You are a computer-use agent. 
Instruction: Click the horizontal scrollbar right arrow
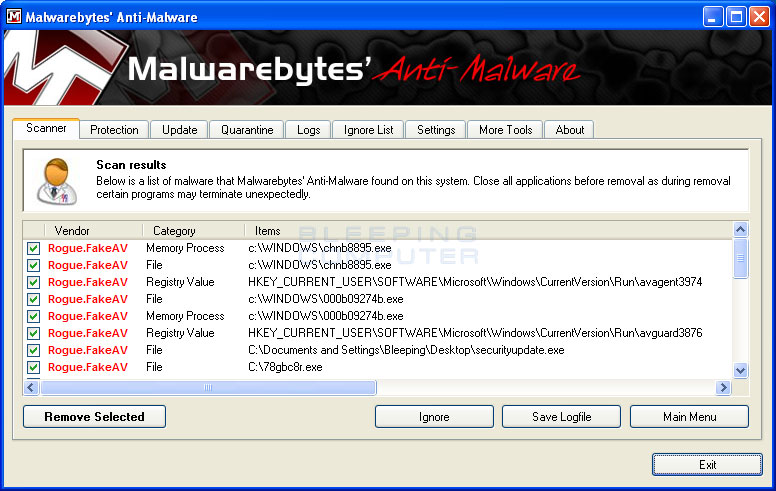pos(724,387)
